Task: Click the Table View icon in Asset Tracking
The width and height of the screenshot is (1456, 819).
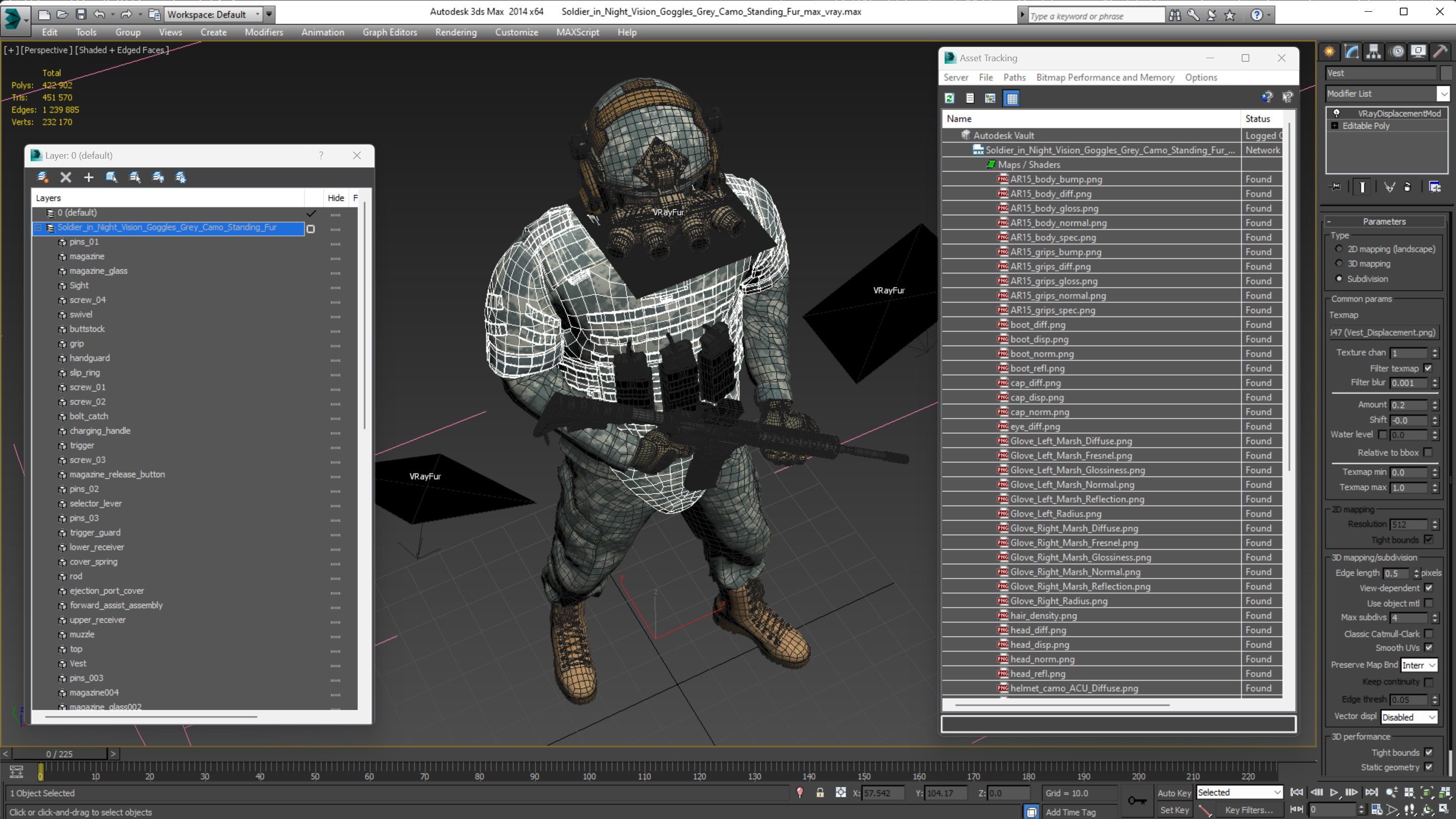Action: [1011, 98]
